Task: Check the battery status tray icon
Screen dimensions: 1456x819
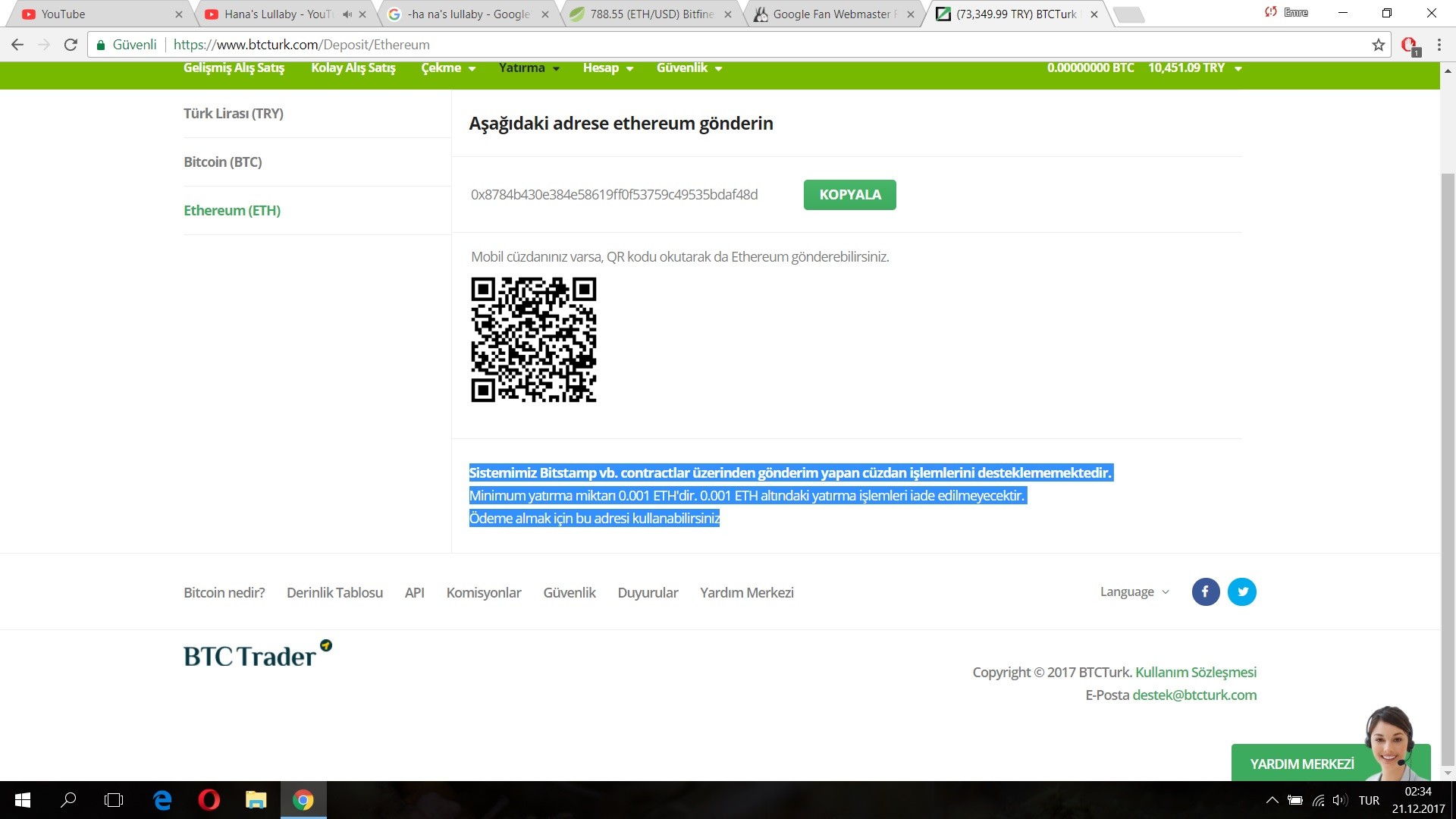Action: [1295, 800]
